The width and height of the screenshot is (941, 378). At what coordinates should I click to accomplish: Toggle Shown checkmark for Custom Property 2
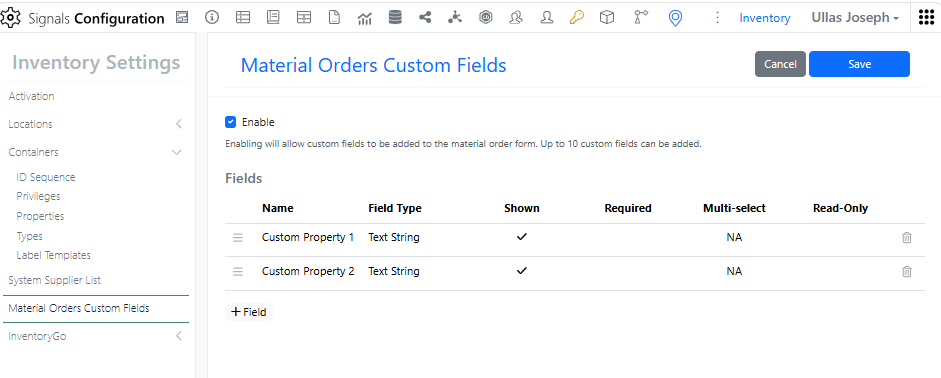coord(522,271)
